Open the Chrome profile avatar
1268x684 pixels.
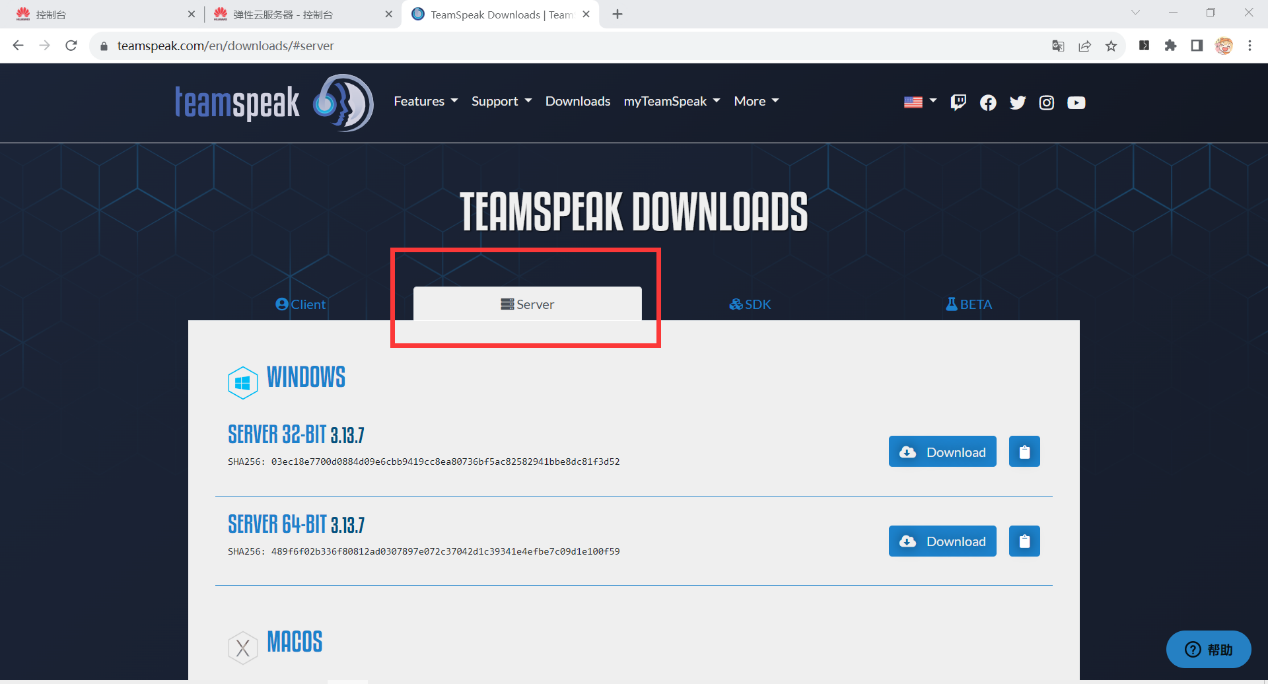1224,46
